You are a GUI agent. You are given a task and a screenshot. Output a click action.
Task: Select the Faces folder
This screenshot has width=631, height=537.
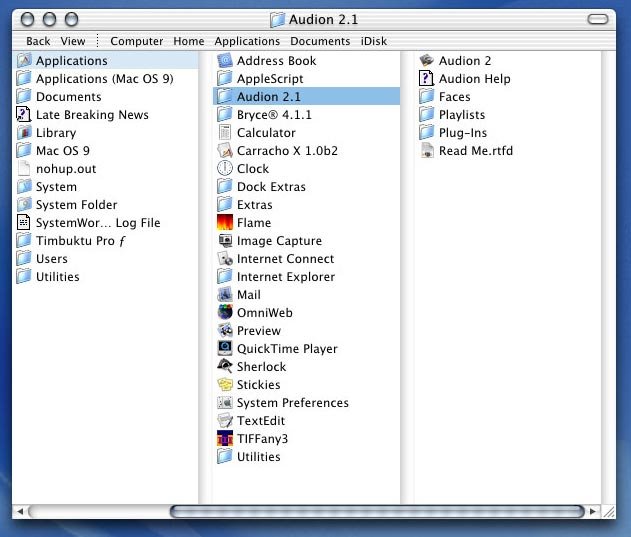coord(508,97)
